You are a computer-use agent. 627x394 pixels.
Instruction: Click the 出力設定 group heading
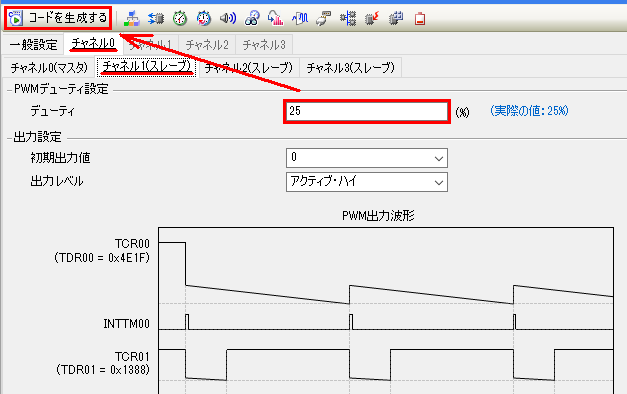click(38, 137)
